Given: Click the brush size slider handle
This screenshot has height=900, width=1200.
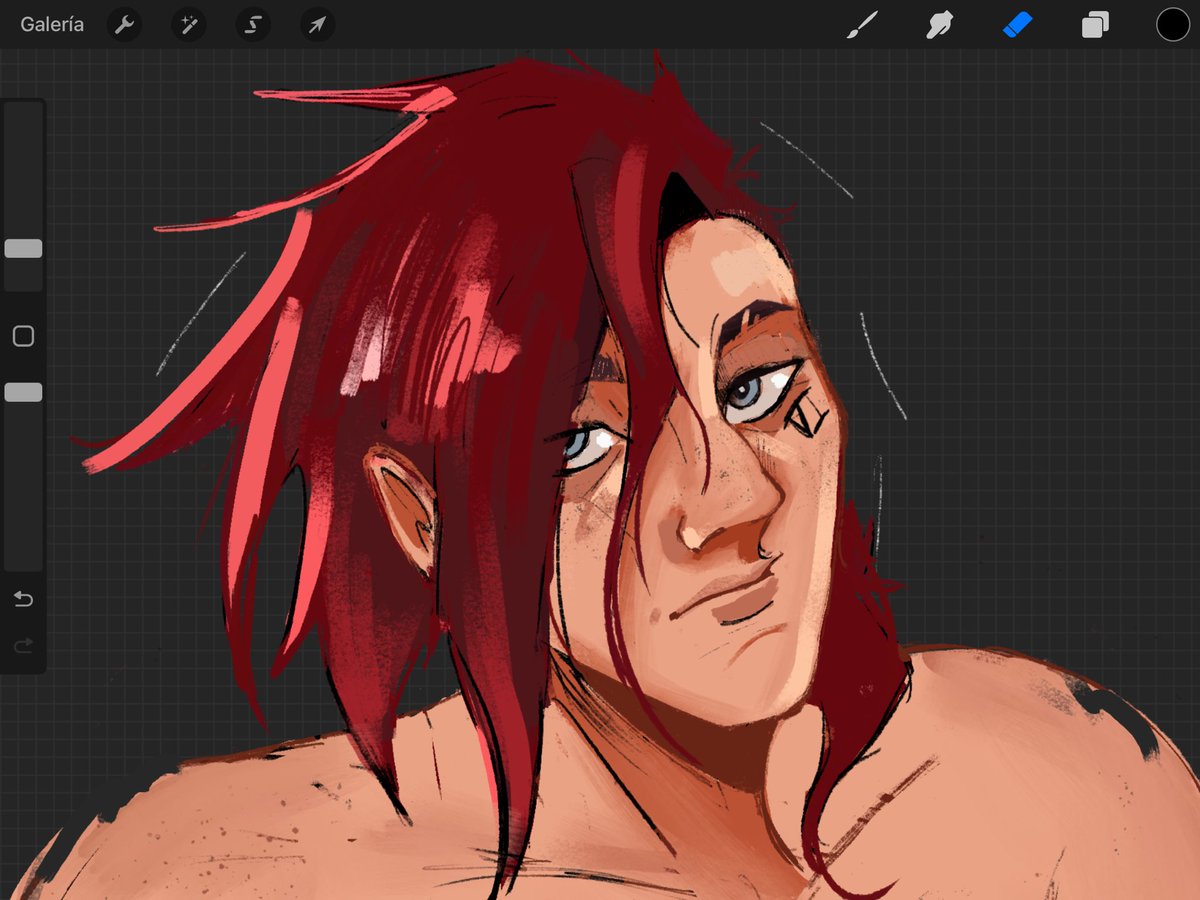Looking at the screenshot, I should [x=23, y=249].
